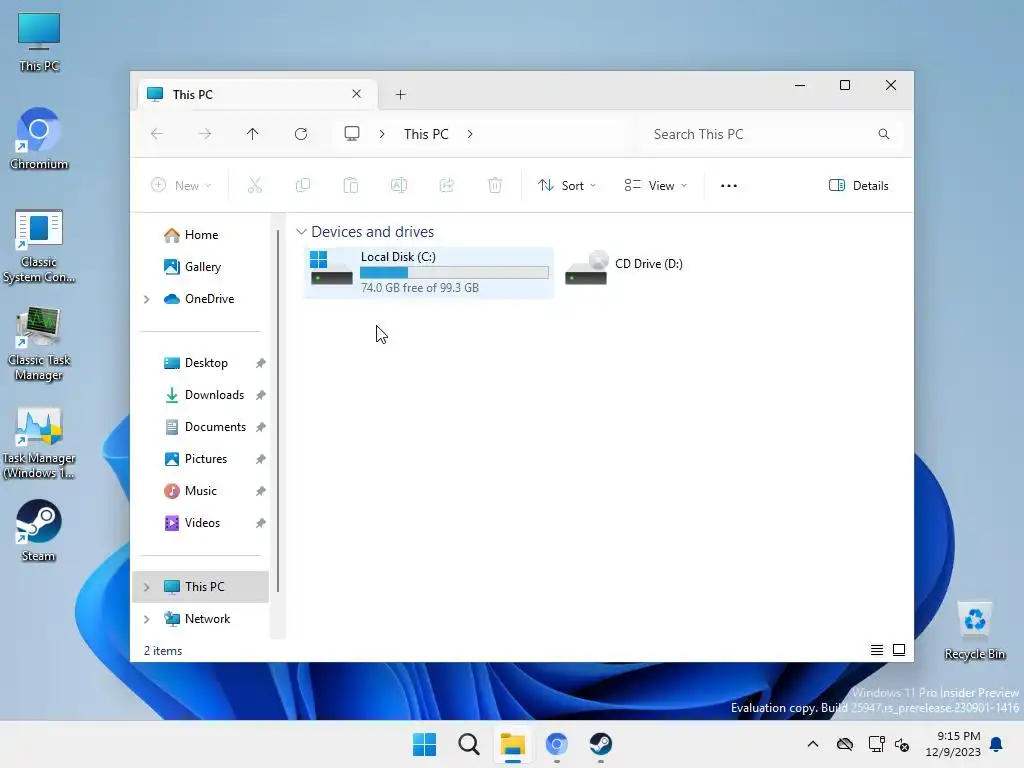Viewport: 1024px width, 768px height.
Task: Open clock and date on taskbar
Action: click(x=953, y=744)
